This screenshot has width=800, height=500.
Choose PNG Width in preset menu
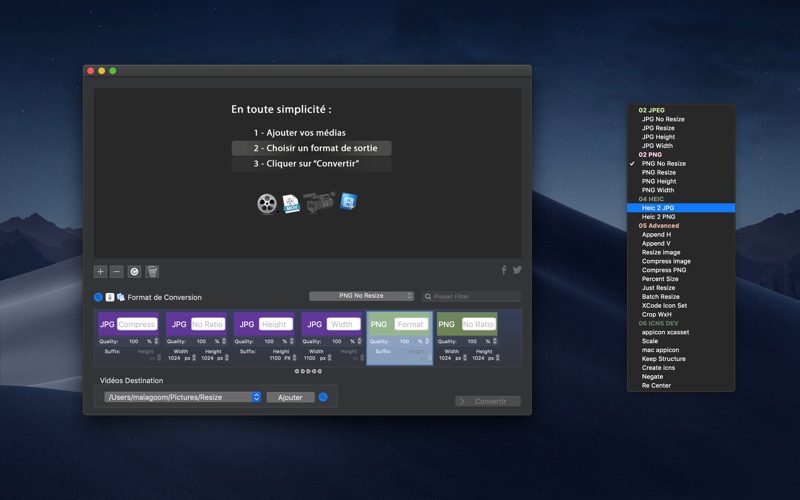[x=681, y=190]
